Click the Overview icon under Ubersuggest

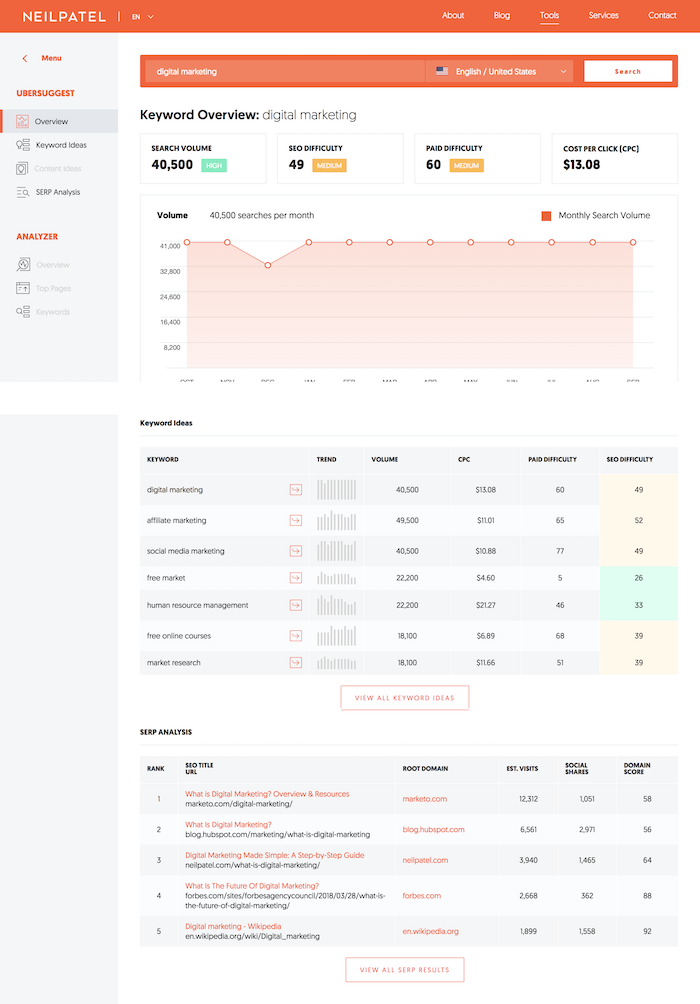click(x=22, y=121)
